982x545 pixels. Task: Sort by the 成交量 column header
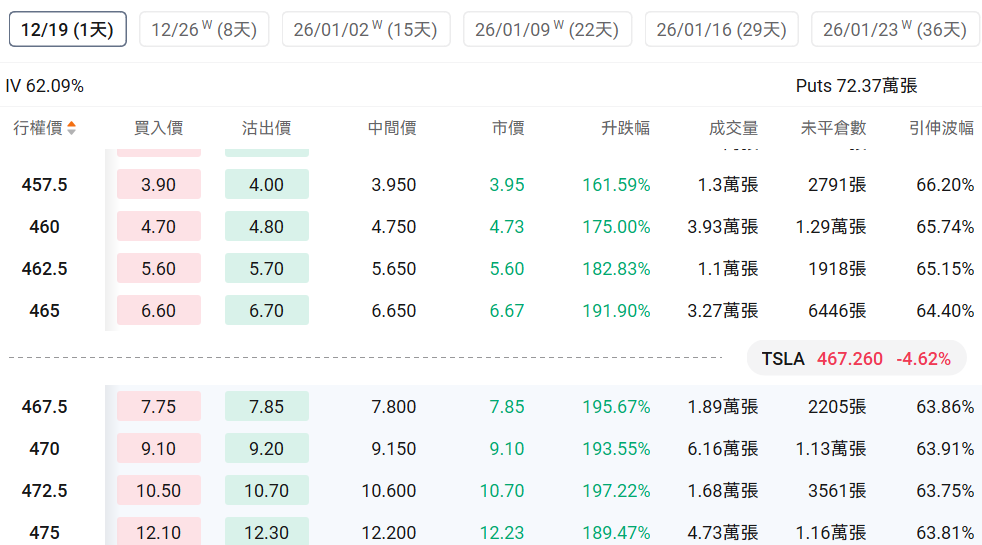[733, 129]
